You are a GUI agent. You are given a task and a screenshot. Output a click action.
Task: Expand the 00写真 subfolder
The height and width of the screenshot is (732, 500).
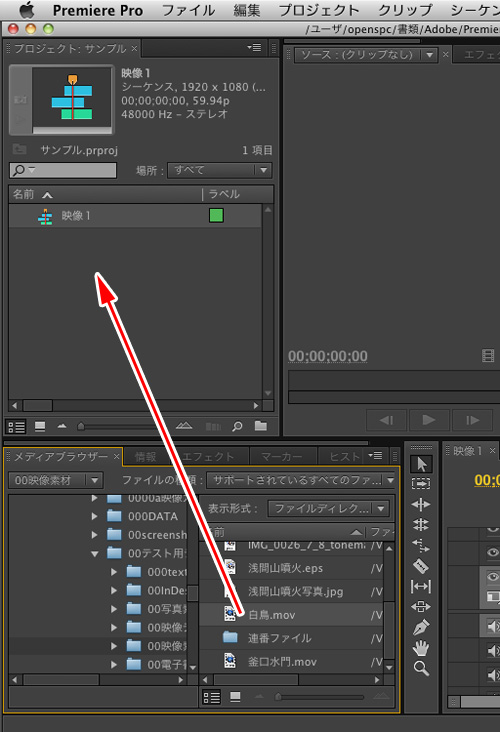114,609
